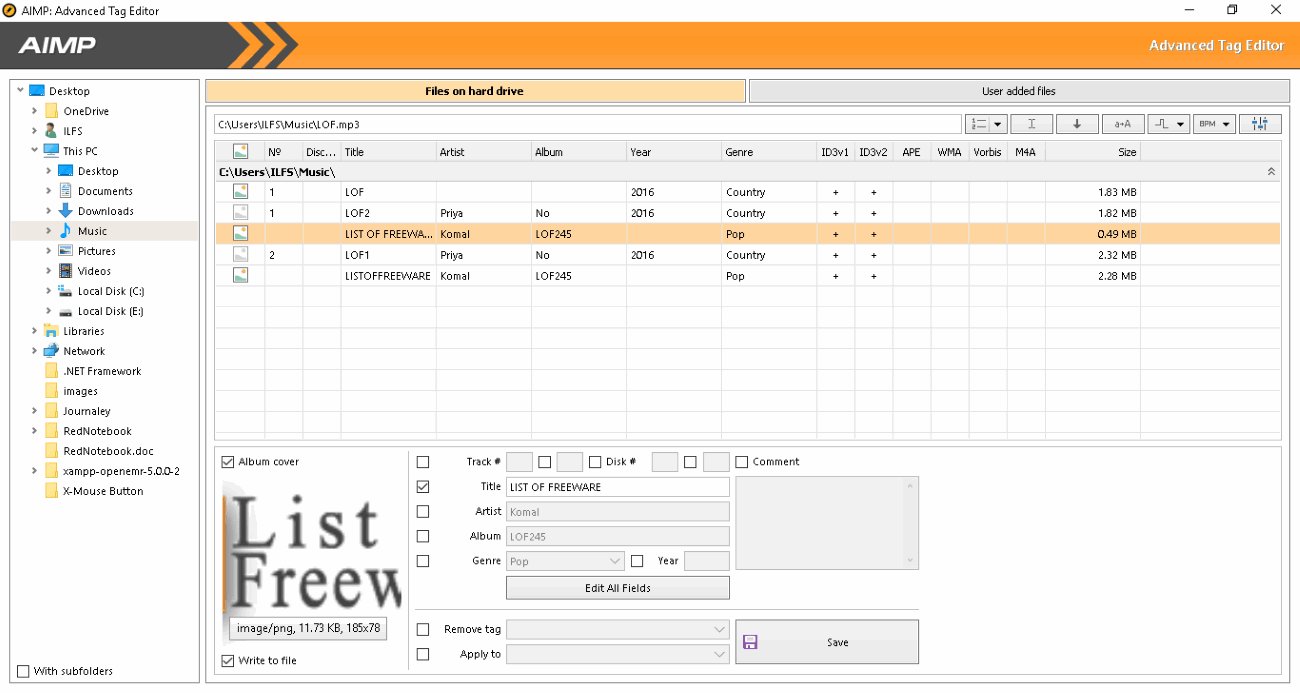
Task: Select the Music folder in tree
Action: pyautogui.click(x=92, y=231)
